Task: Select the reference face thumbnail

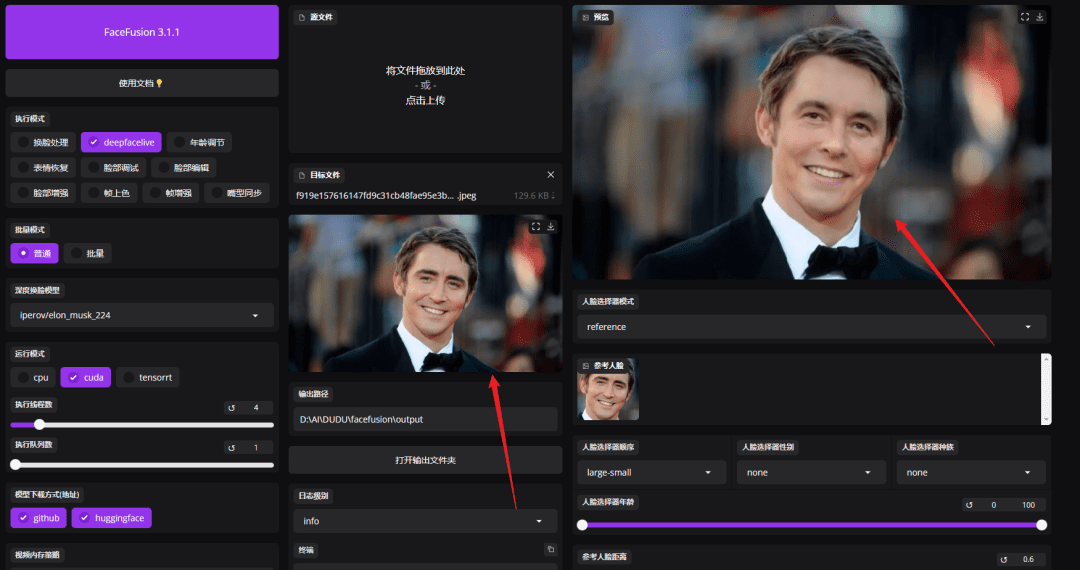Action: coord(608,390)
